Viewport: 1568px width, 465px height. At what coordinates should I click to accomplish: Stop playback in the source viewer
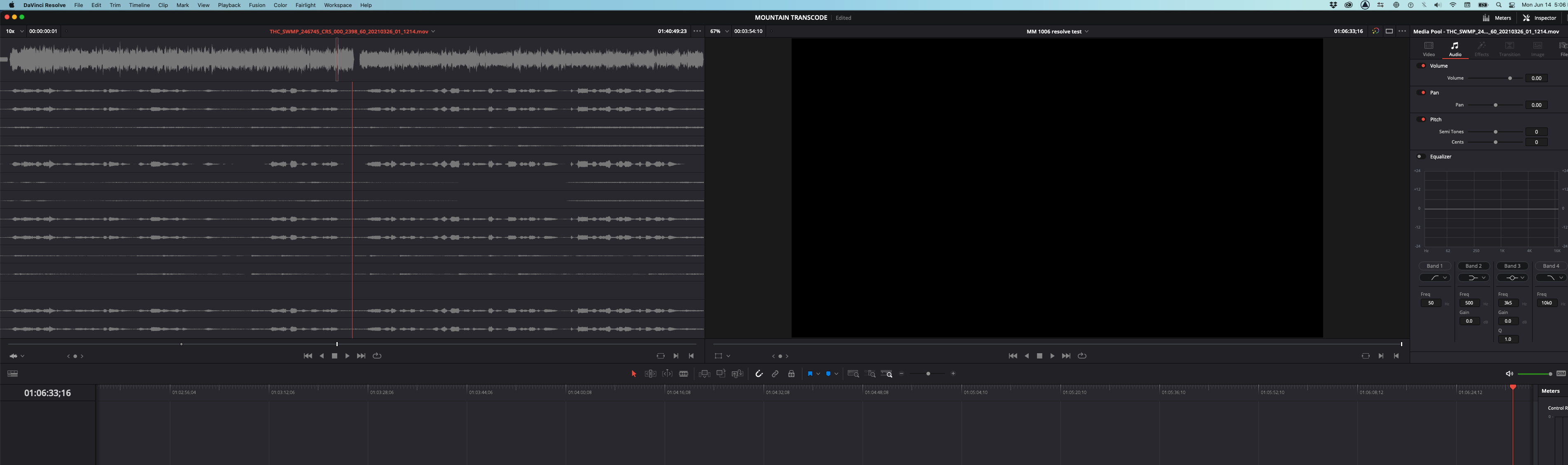click(334, 356)
